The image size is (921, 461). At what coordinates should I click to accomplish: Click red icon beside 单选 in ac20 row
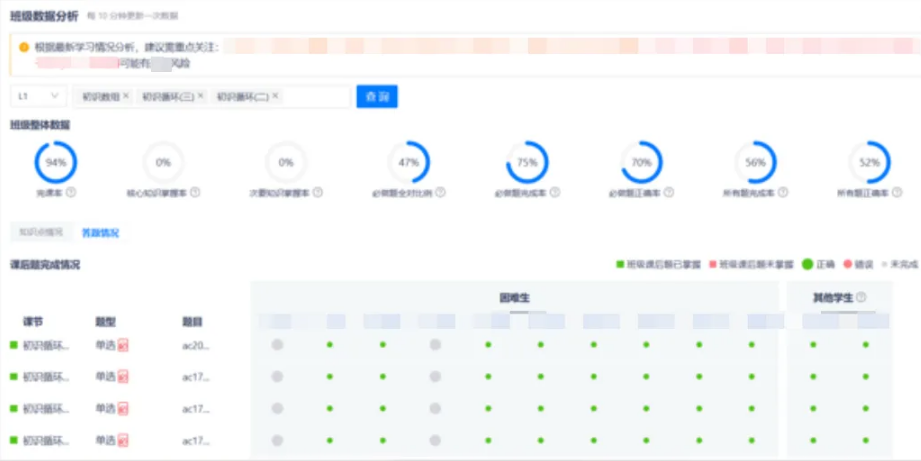coord(124,345)
